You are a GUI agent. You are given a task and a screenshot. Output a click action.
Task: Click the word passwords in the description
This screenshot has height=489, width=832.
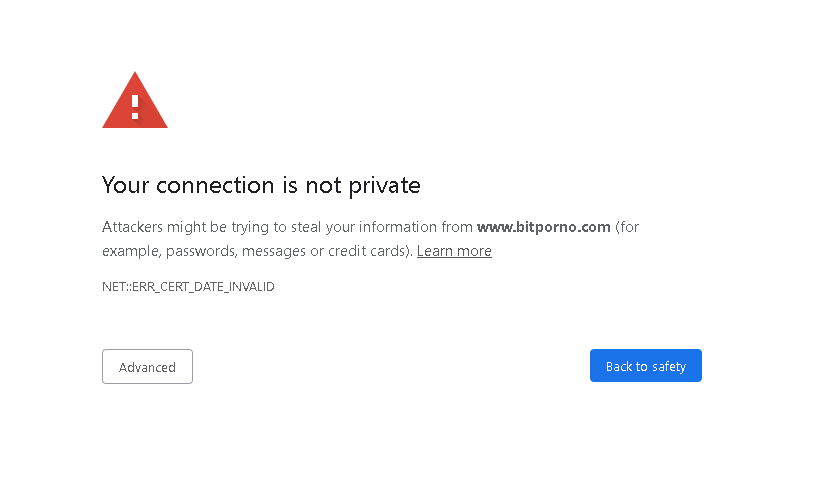(x=201, y=251)
